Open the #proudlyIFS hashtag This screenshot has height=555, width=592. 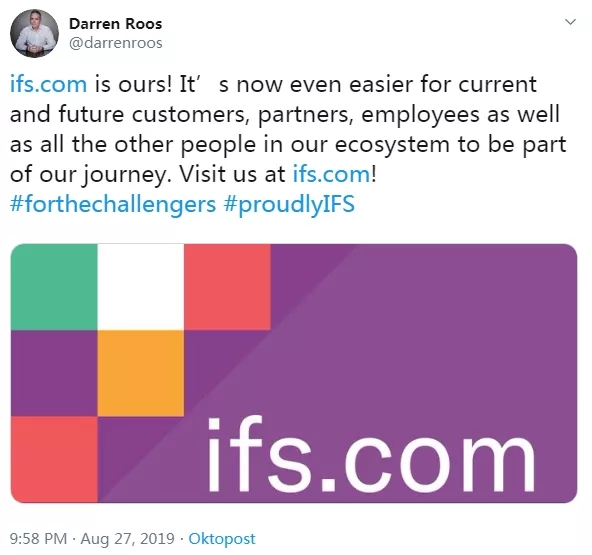coord(289,204)
